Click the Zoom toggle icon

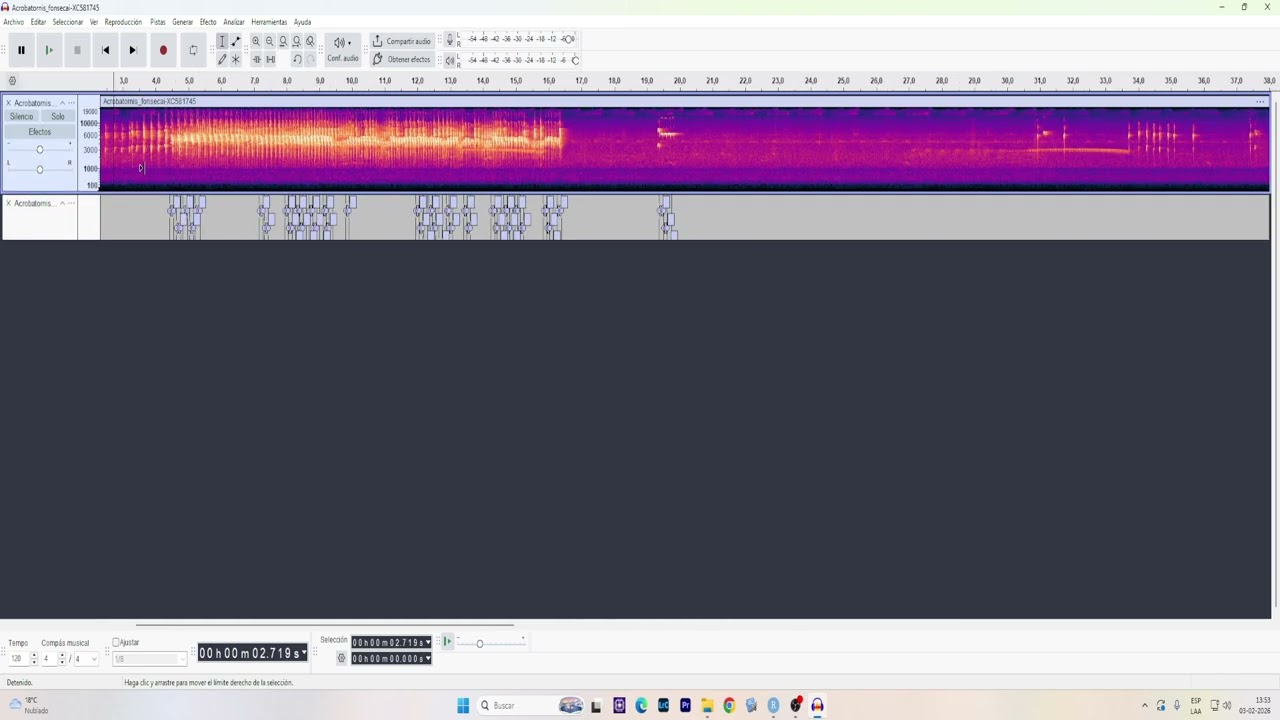[310, 41]
